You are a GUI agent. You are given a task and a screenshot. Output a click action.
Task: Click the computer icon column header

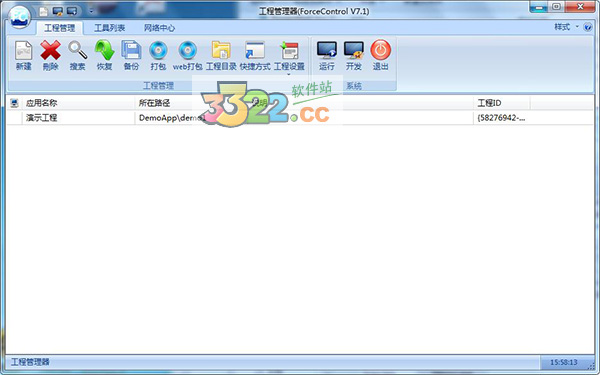tap(15, 103)
